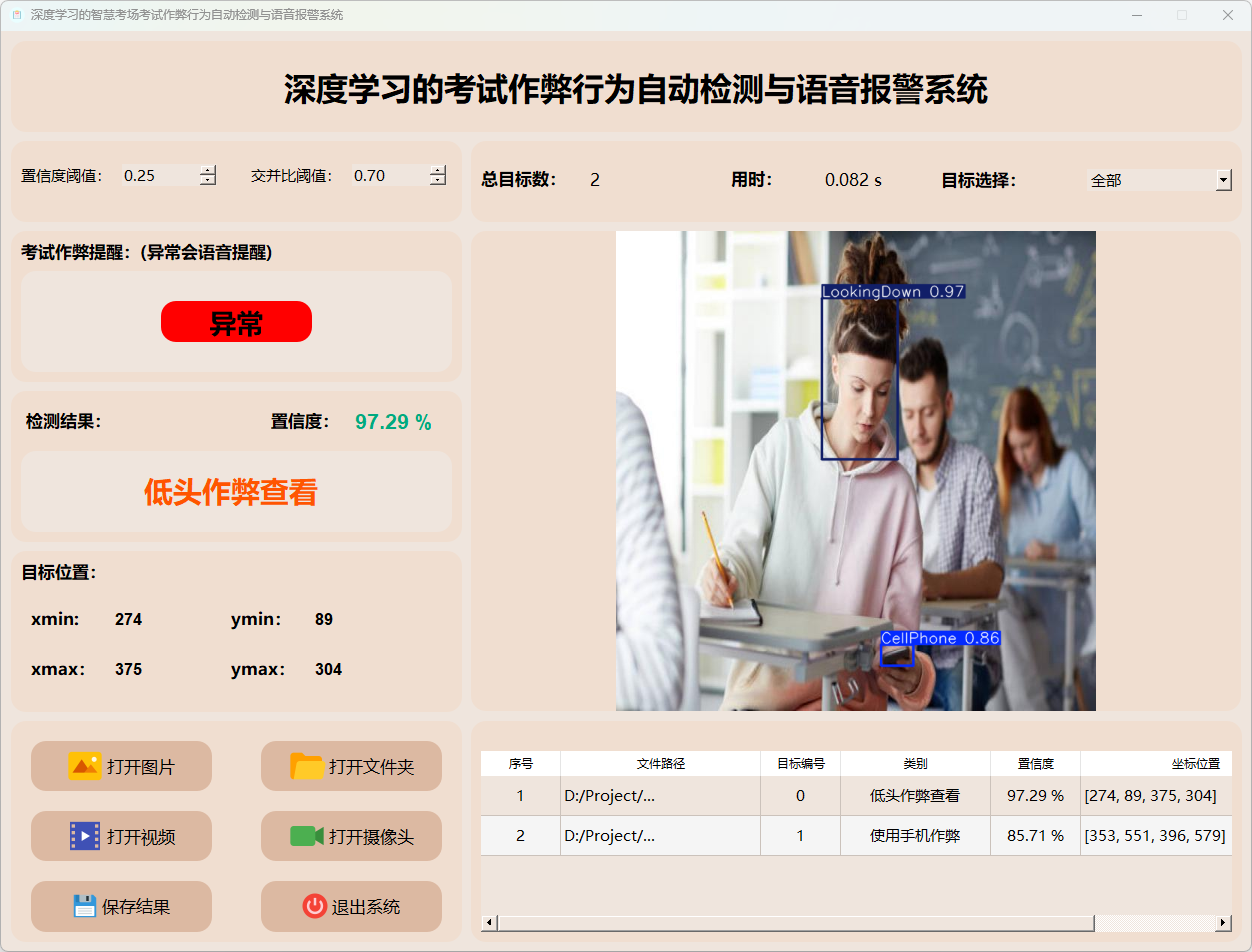This screenshot has height=952, width=1252.
Task: Choose a folder via 打开文件夹 label
Action: [x=371, y=767]
